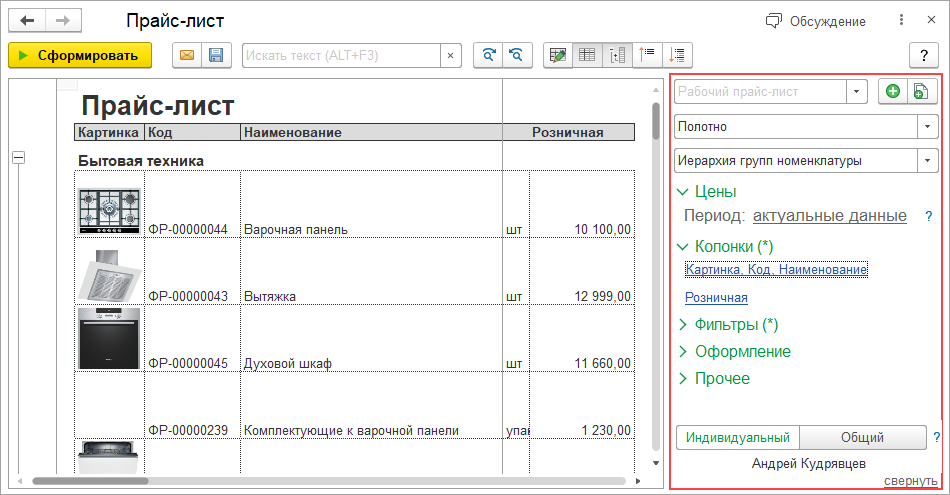Send the report by email envelope icon

point(187,56)
